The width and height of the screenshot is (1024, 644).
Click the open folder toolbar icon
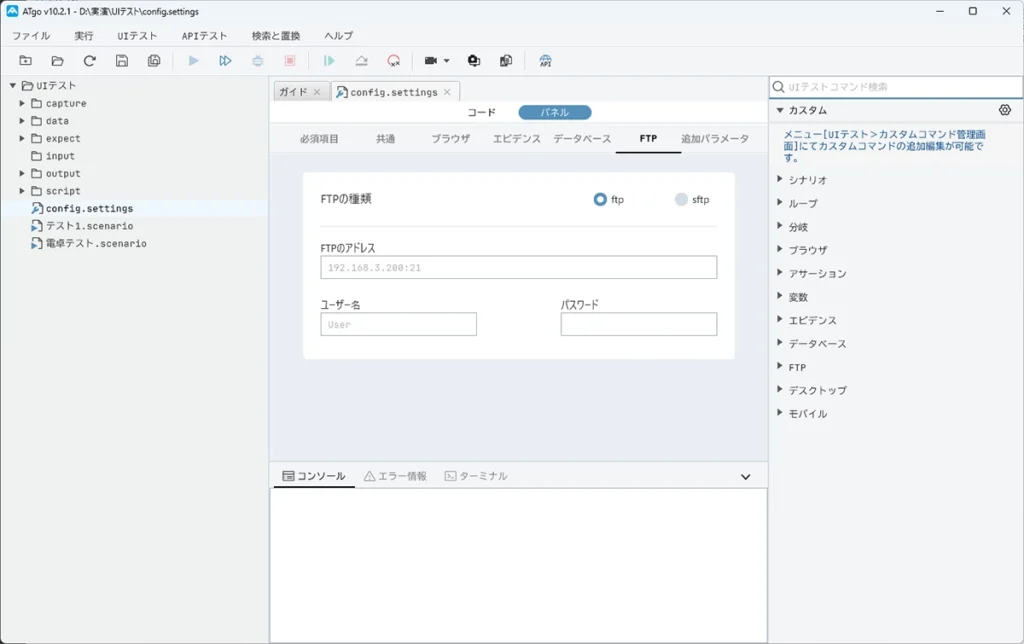[57, 61]
